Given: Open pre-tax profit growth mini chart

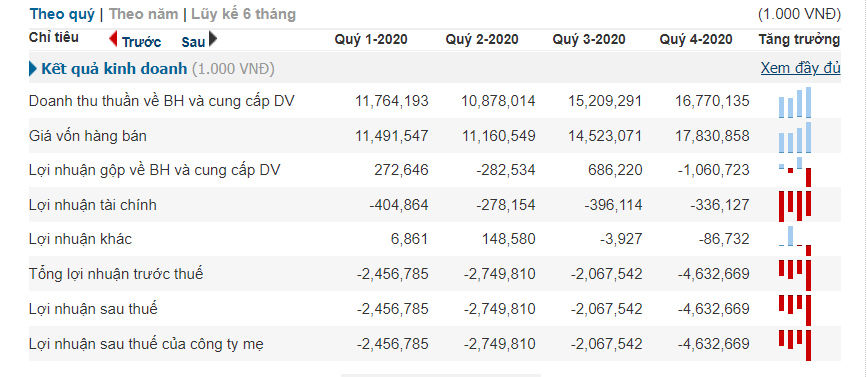Looking at the screenshot, I should click(795, 275).
